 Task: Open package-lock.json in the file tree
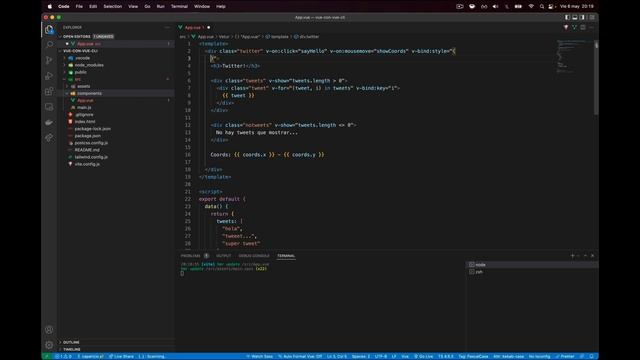click(x=93, y=129)
